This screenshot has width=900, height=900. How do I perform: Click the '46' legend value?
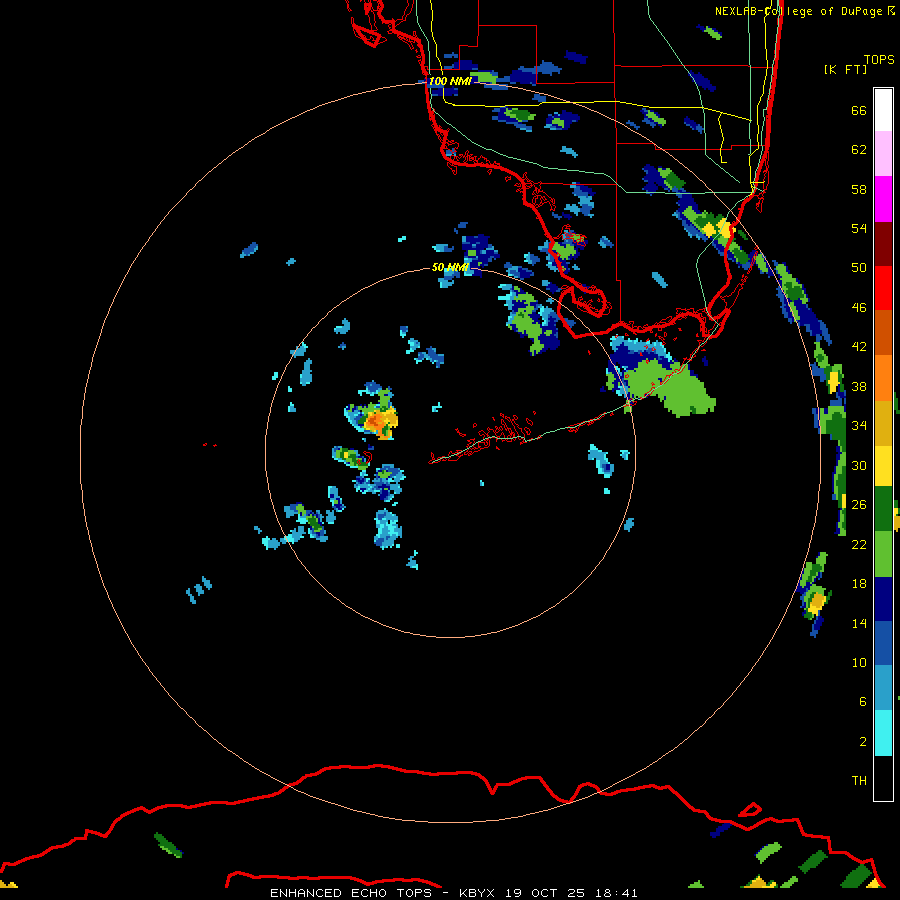tap(859, 308)
